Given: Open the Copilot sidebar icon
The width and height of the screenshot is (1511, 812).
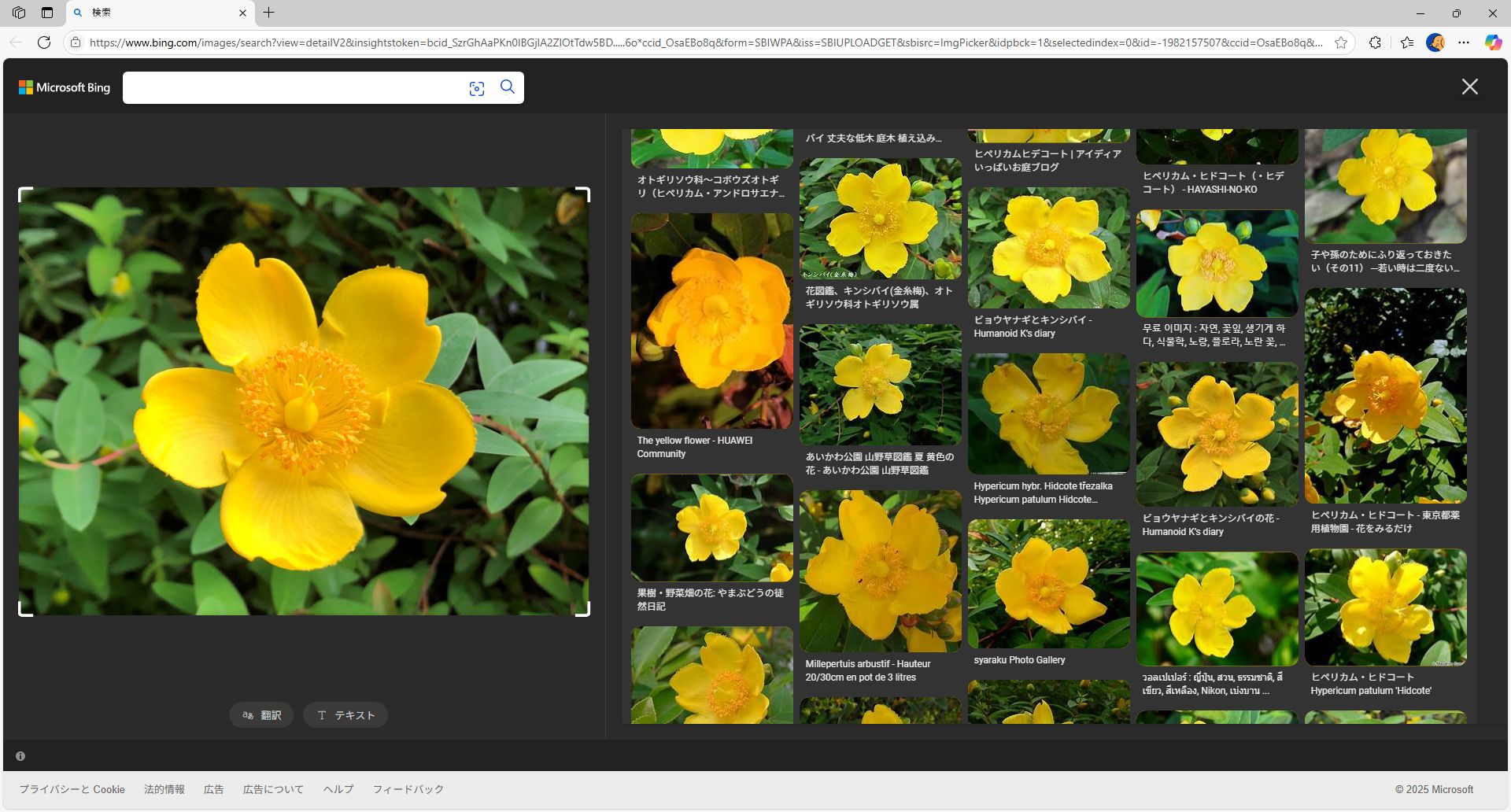Looking at the screenshot, I should (x=1493, y=42).
